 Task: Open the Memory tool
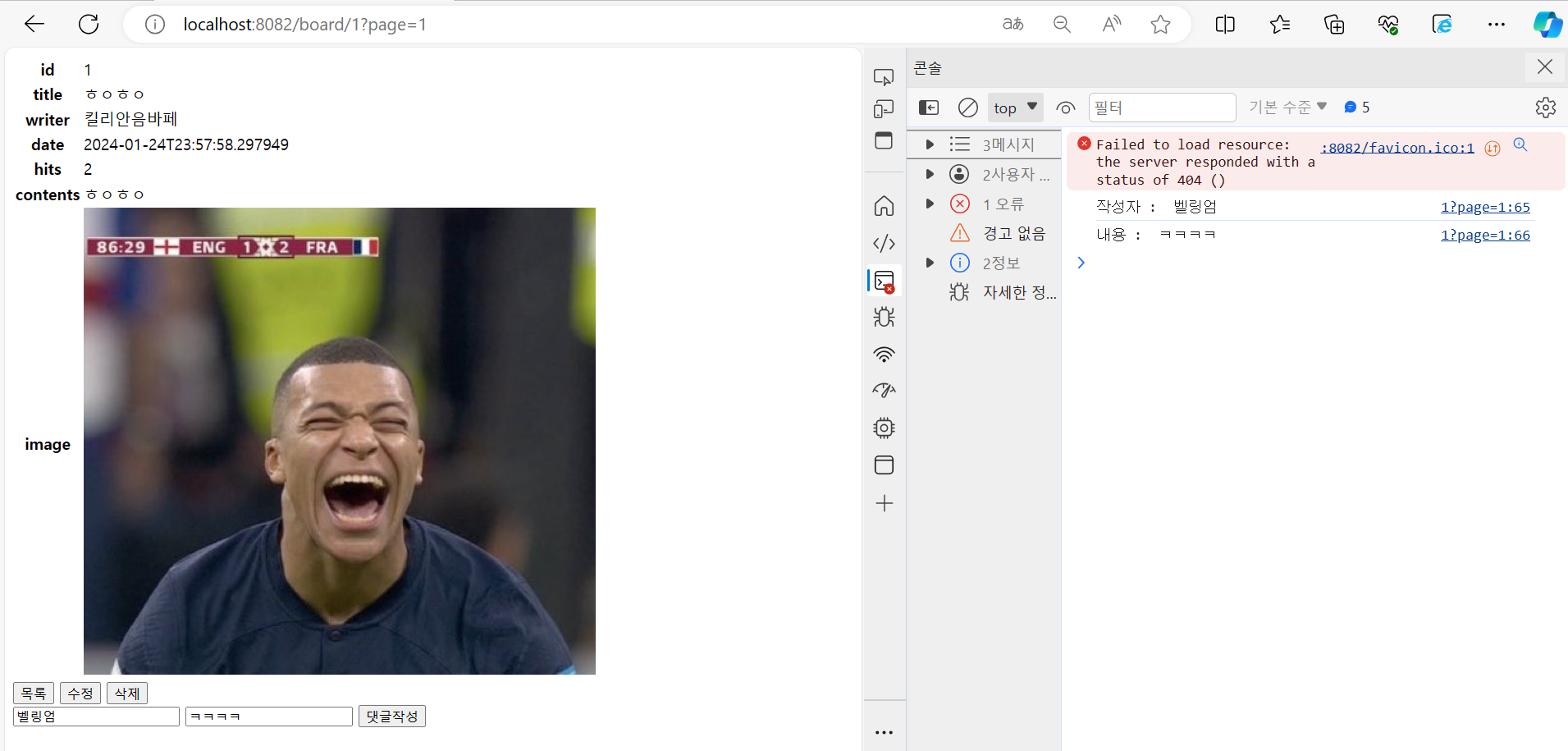884,428
